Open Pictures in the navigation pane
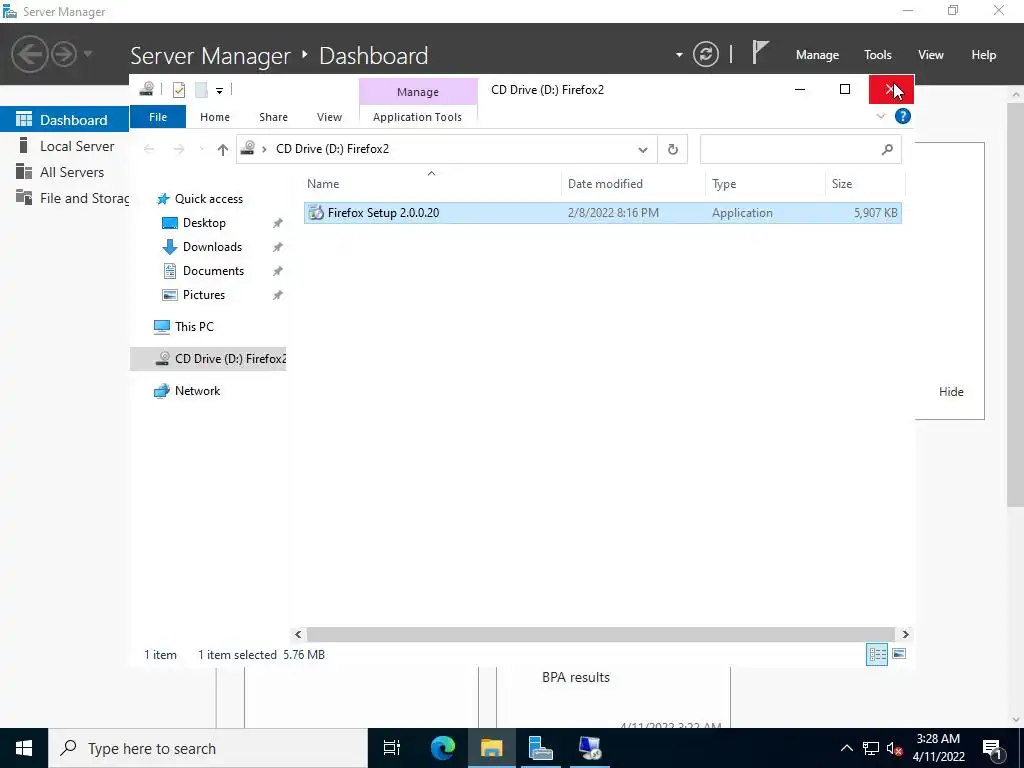 click(x=204, y=295)
